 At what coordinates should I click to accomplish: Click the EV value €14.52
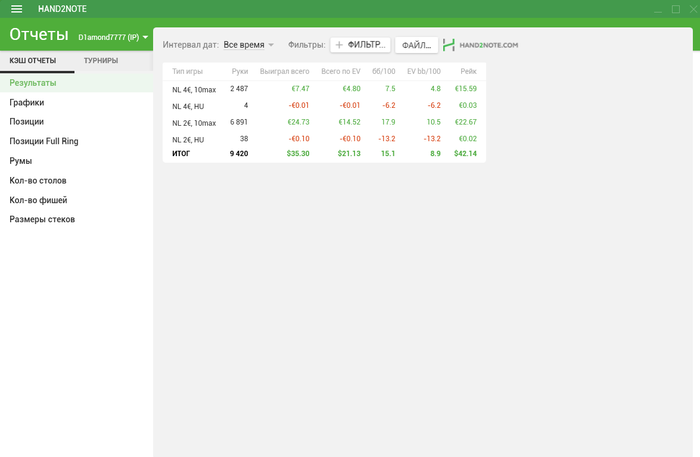[349, 122]
